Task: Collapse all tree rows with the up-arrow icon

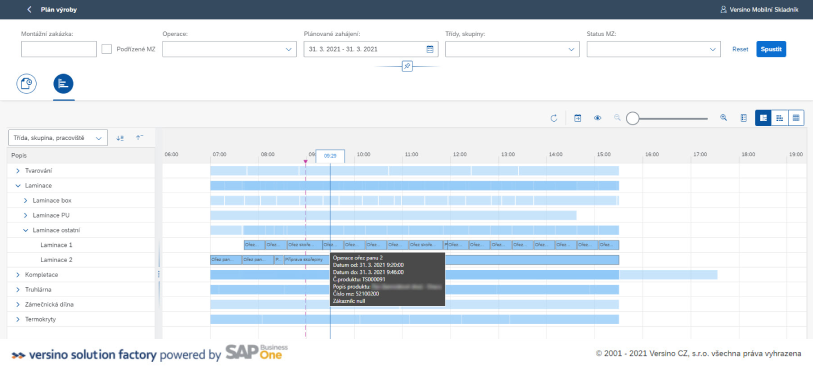Action: [x=139, y=138]
